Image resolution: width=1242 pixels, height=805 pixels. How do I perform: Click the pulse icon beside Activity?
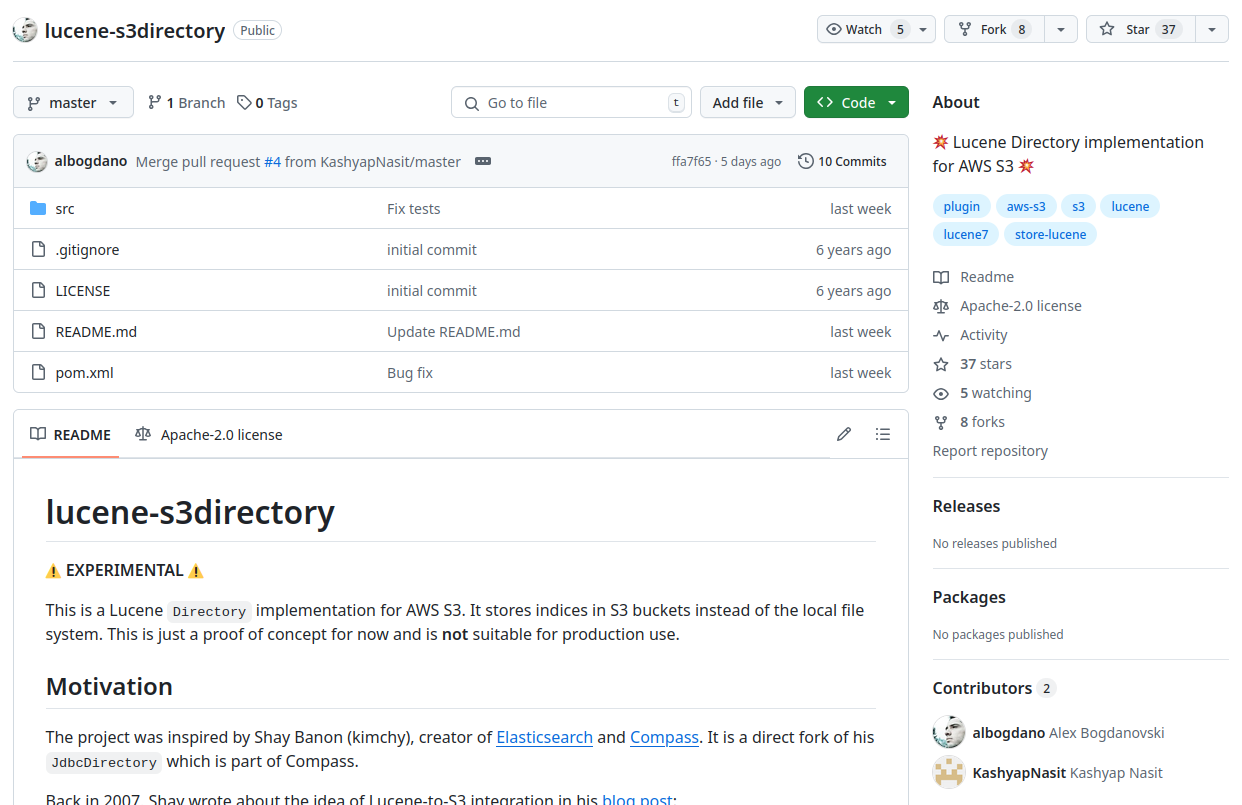941,335
